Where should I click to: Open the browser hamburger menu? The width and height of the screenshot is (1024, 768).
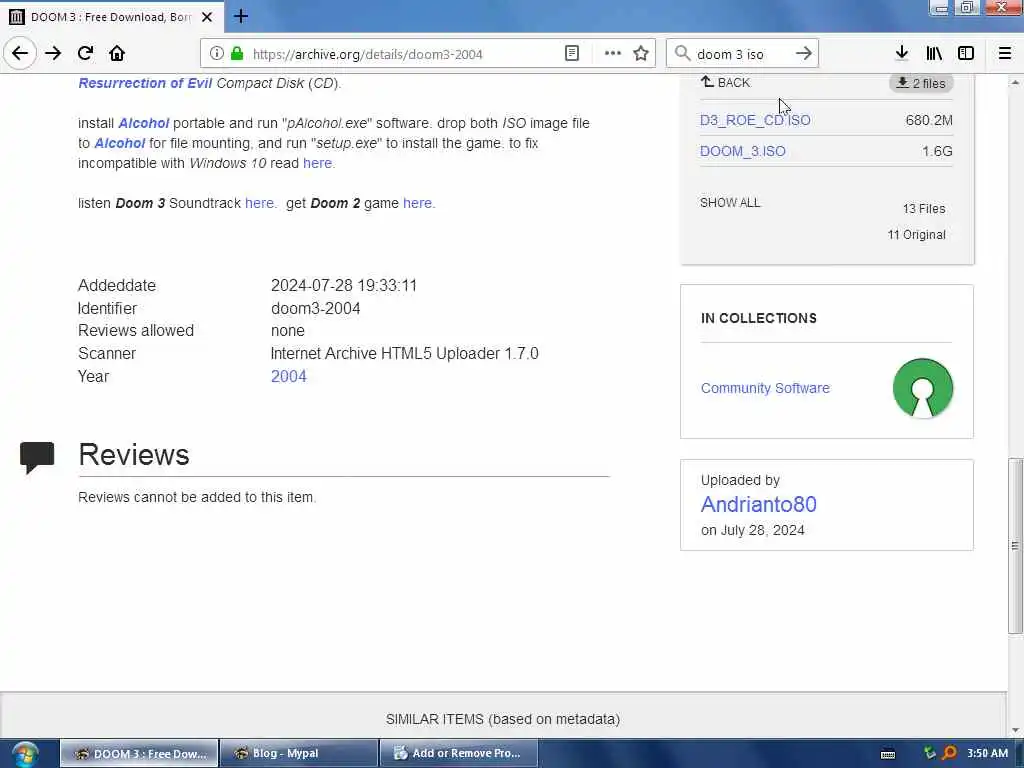[x=1005, y=54]
